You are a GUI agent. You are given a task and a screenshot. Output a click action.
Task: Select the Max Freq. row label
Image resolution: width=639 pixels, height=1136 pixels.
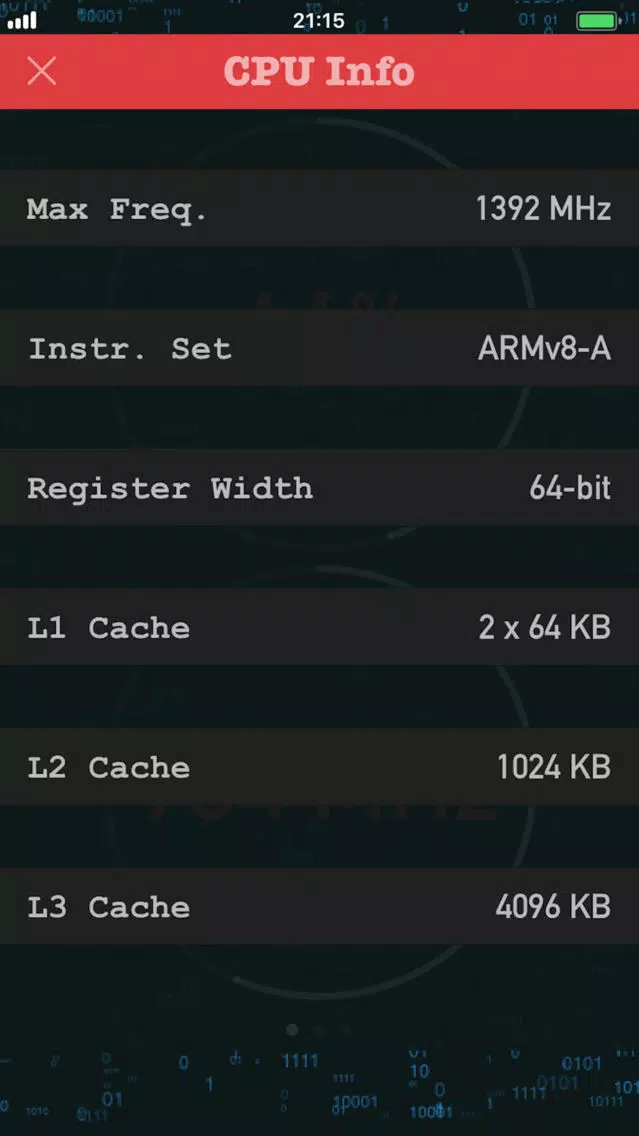[x=117, y=210]
